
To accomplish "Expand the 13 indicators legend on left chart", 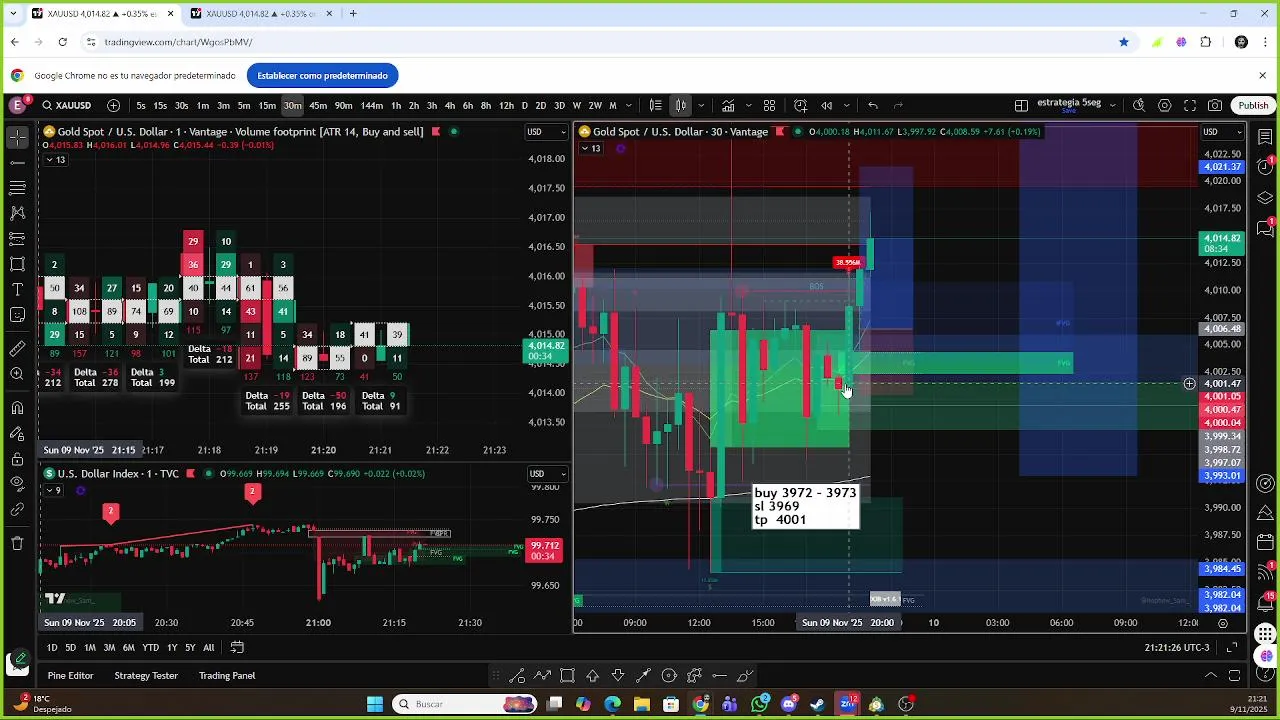I will [x=54, y=160].
